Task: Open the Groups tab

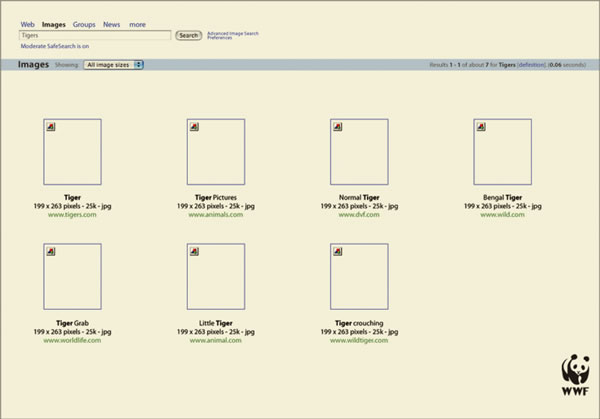Action: click(85, 23)
